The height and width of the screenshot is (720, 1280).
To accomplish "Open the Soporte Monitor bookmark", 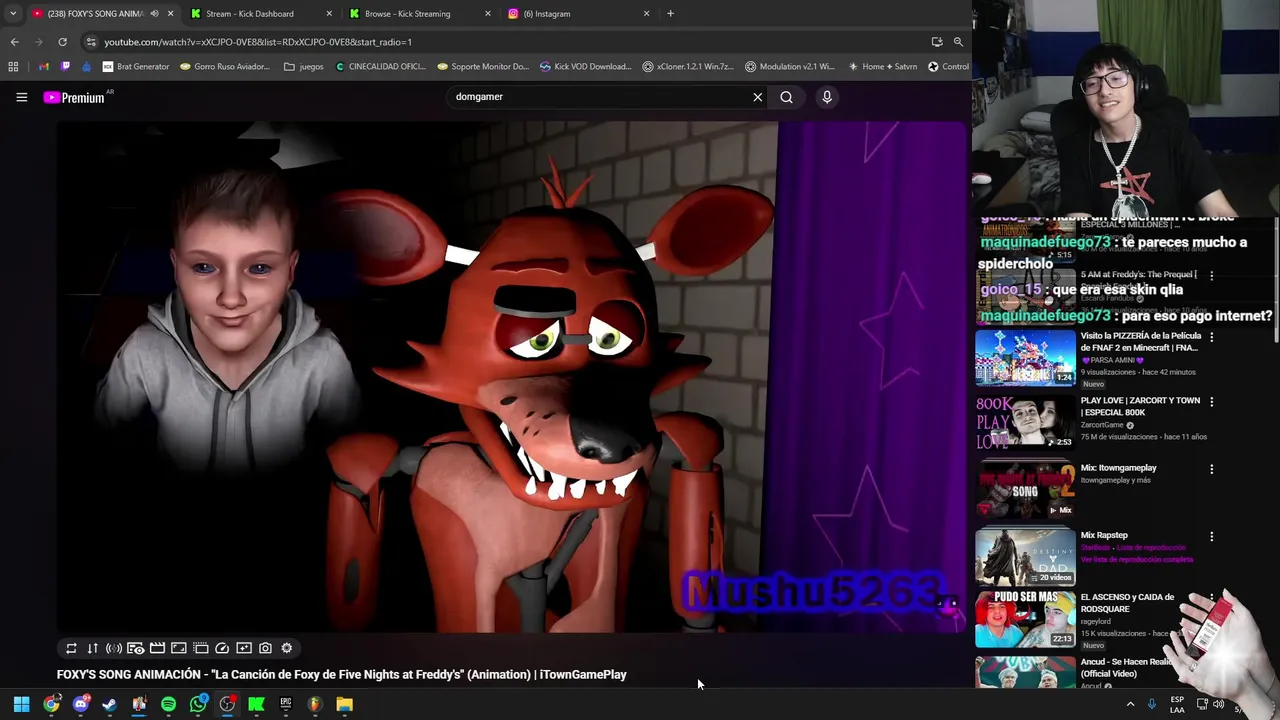I will click(x=483, y=67).
